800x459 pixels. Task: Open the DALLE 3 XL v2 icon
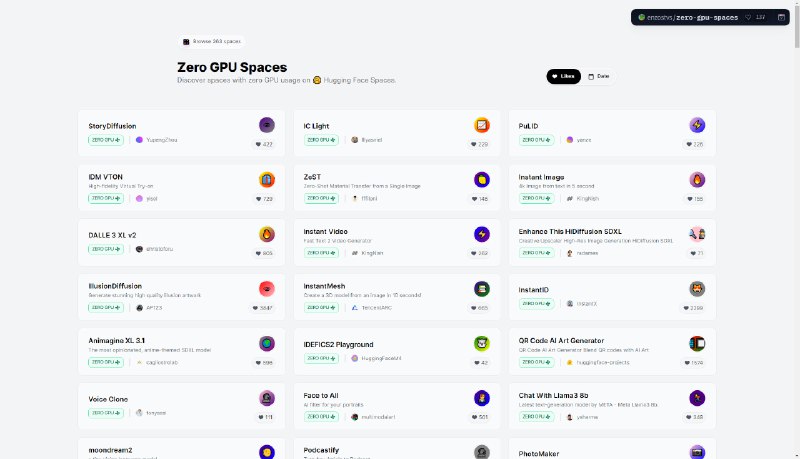pos(267,234)
